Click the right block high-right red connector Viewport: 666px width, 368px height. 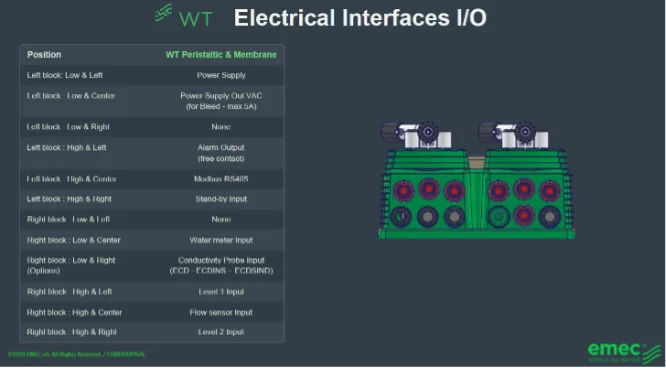tap(549, 191)
